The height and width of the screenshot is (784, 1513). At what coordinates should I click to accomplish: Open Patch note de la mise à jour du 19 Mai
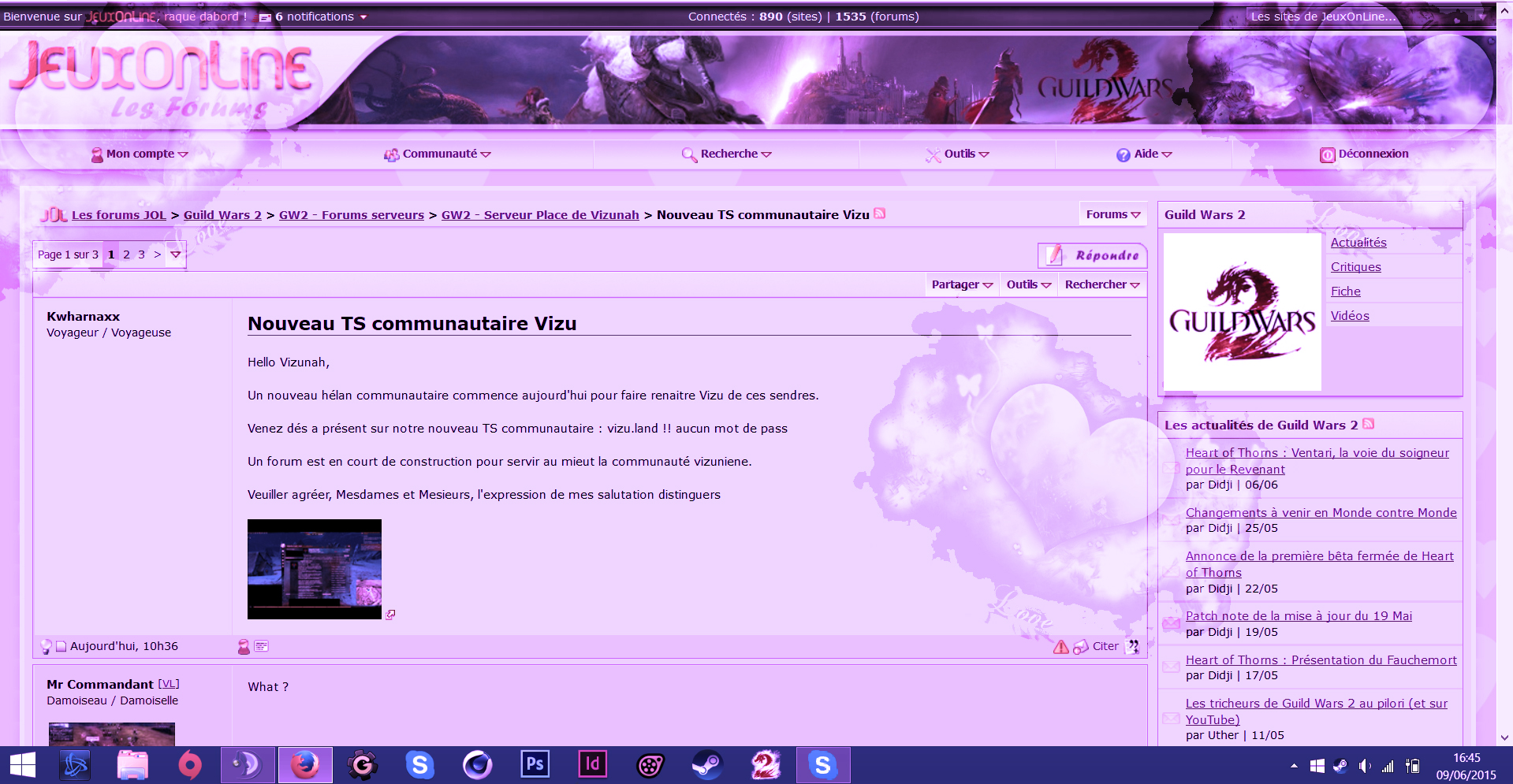pyautogui.click(x=1299, y=615)
